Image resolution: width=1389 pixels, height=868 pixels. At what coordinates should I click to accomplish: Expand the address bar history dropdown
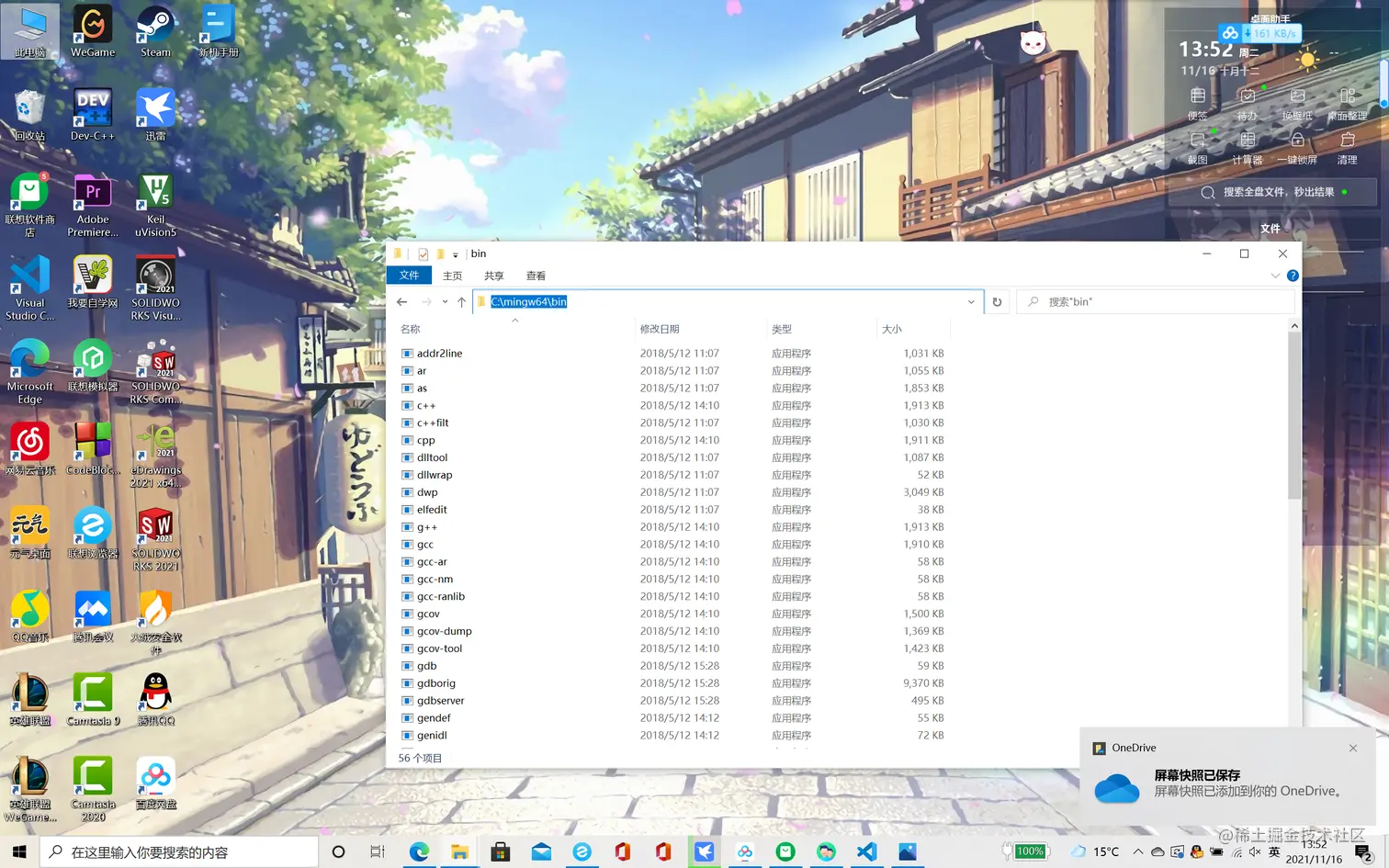coord(971,301)
